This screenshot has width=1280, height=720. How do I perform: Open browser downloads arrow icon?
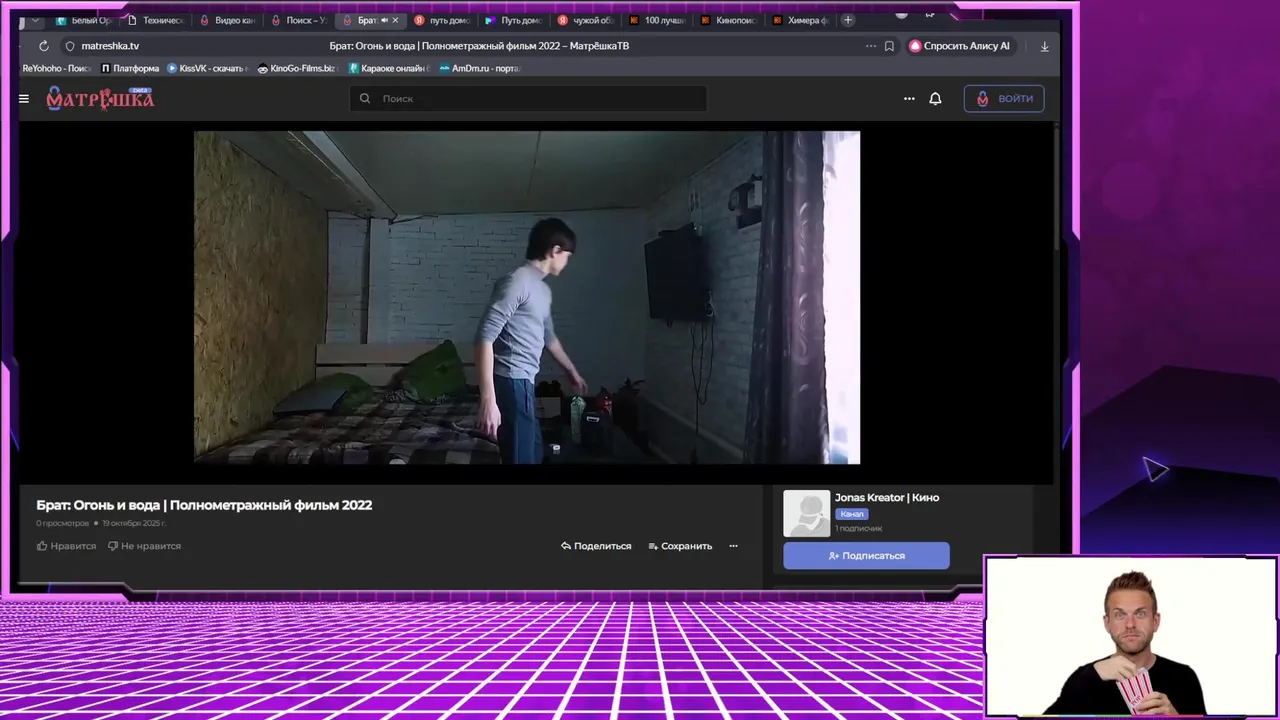point(1044,46)
